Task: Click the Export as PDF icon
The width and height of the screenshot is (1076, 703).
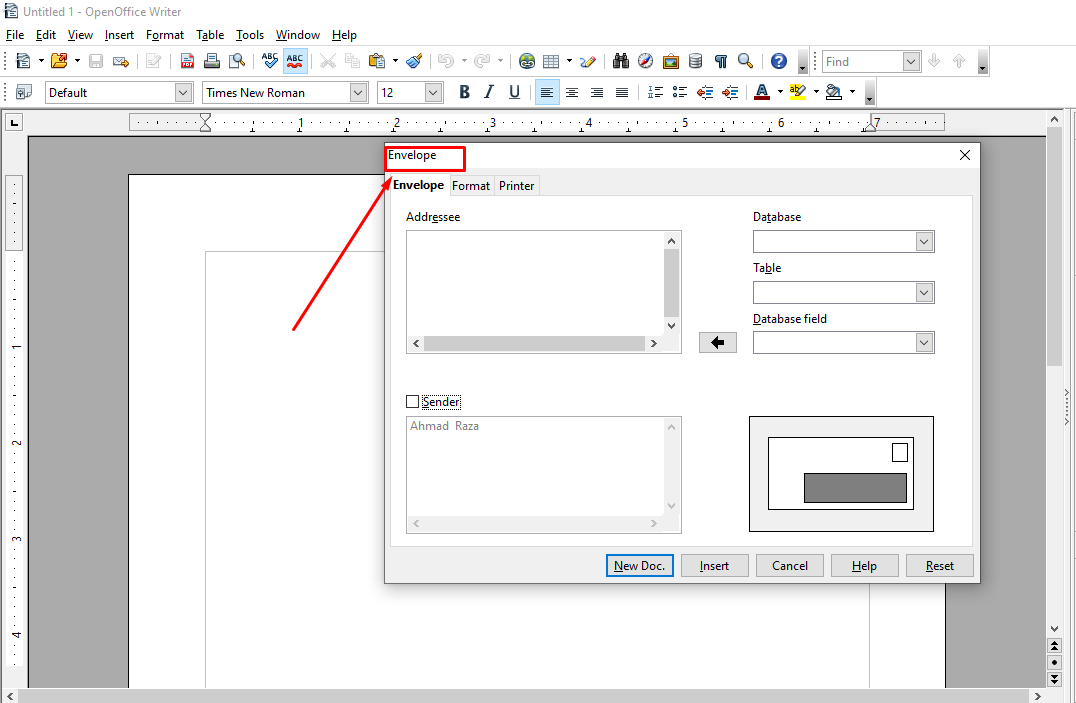Action: coord(187,61)
